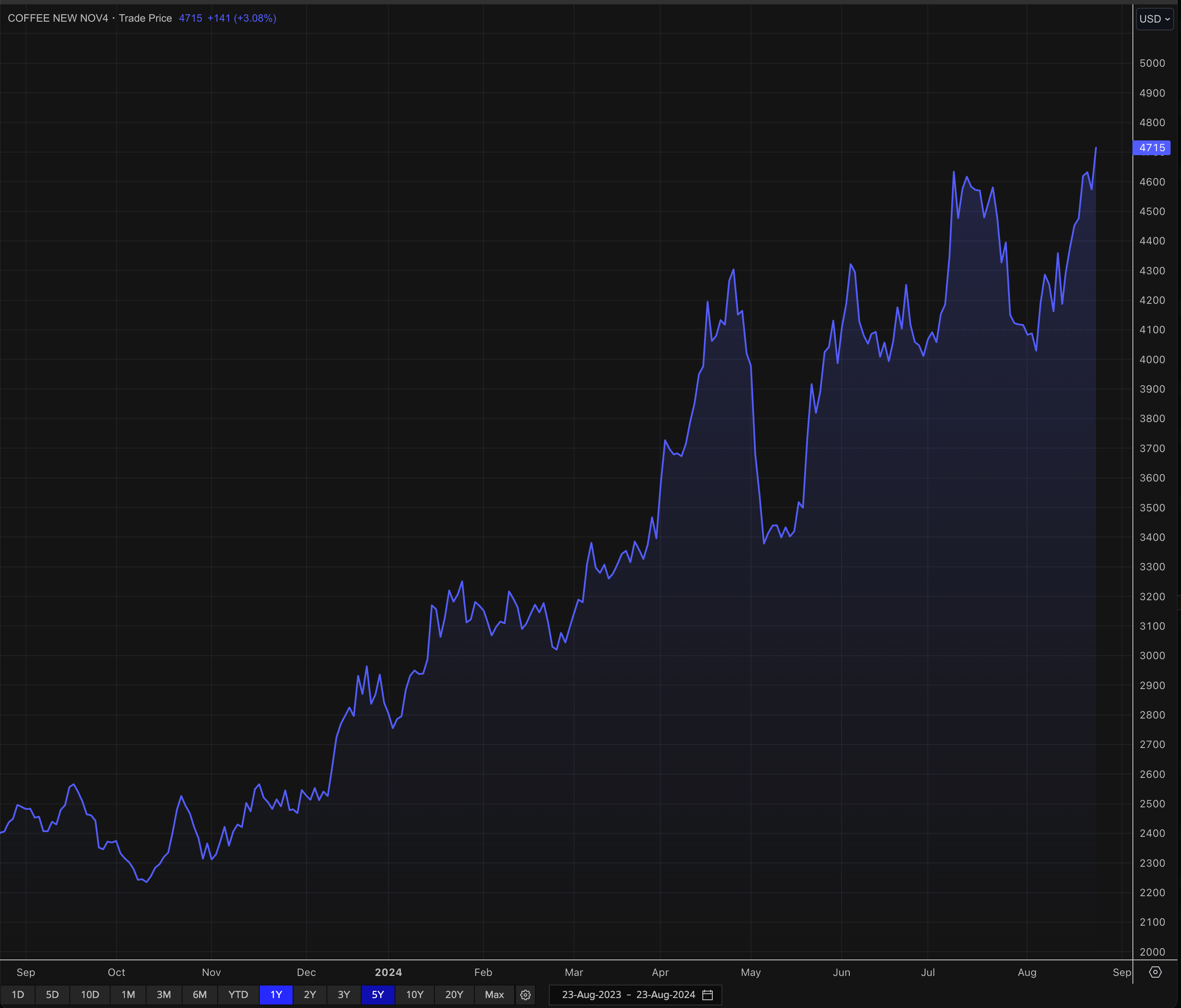Open the USD currency dropdown
The image size is (1181, 1008).
pyautogui.click(x=1154, y=19)
